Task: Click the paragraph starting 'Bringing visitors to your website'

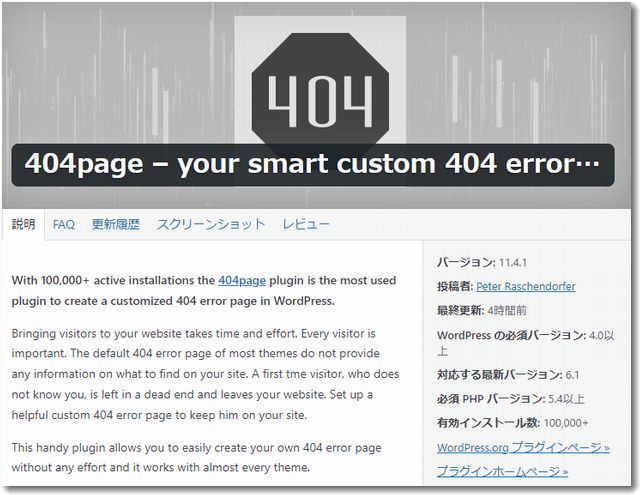Action: point(203,373)
